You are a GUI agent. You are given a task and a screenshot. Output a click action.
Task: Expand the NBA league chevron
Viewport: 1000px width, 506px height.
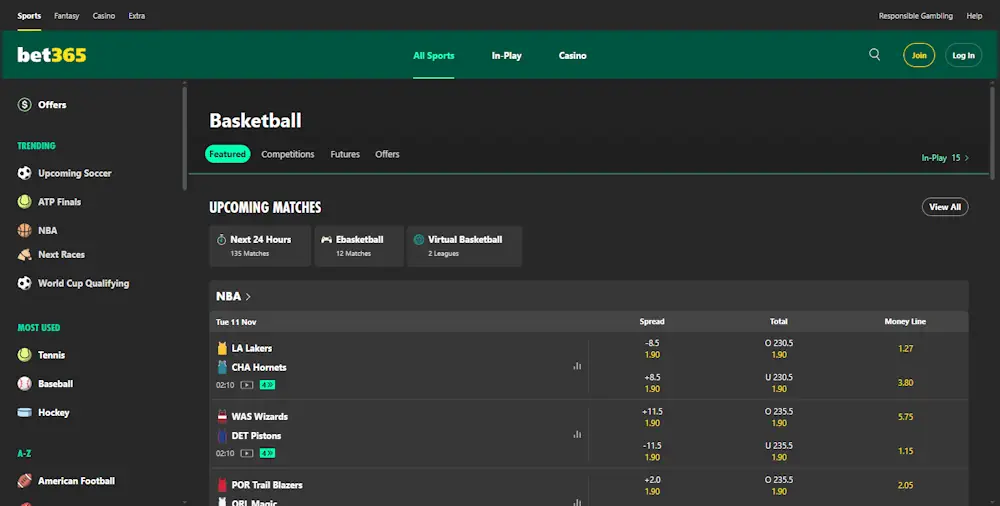[248, 297]
